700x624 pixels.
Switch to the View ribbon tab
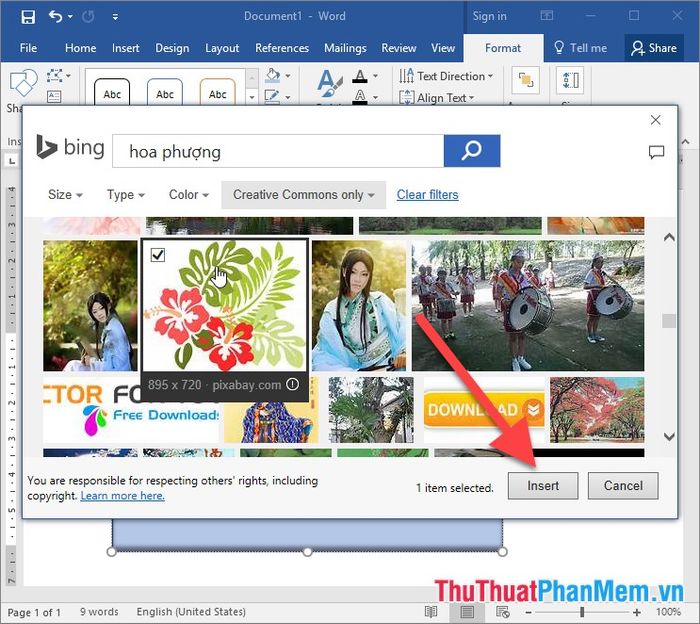point(443,48)
